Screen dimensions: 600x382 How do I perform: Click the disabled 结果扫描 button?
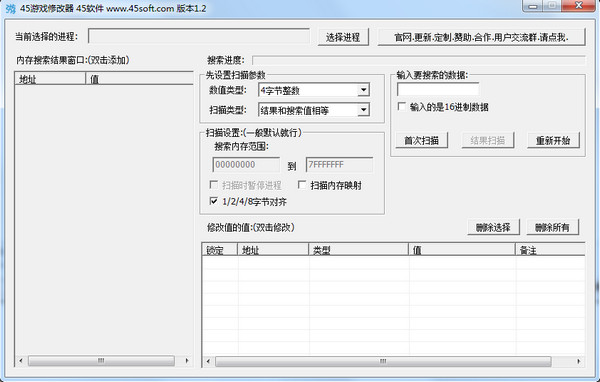[x=488, y=140]
